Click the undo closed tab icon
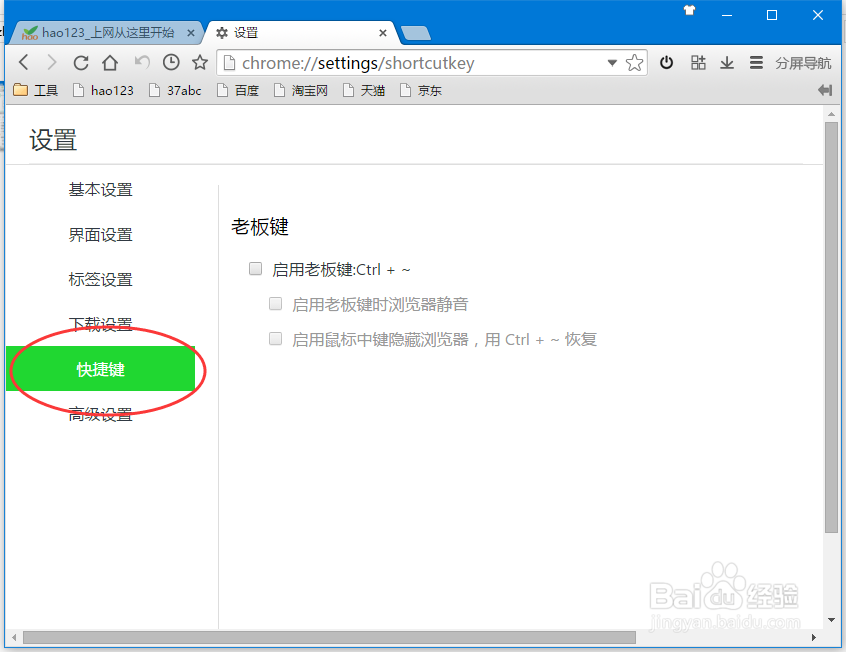846x652 pixels. [142, 62]
